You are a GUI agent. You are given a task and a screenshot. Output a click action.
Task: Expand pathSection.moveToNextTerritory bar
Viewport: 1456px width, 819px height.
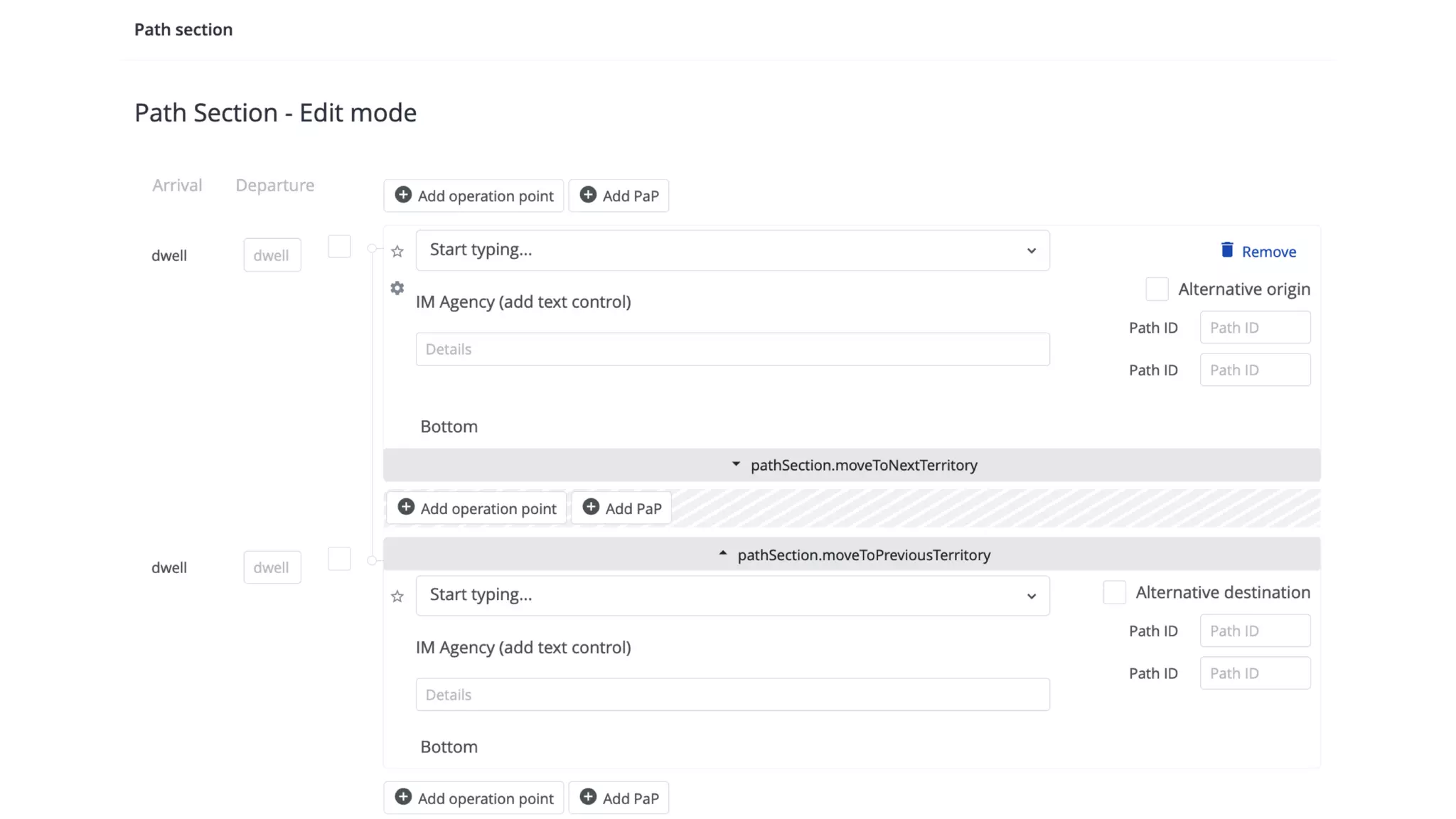click(x=852, y=465)
